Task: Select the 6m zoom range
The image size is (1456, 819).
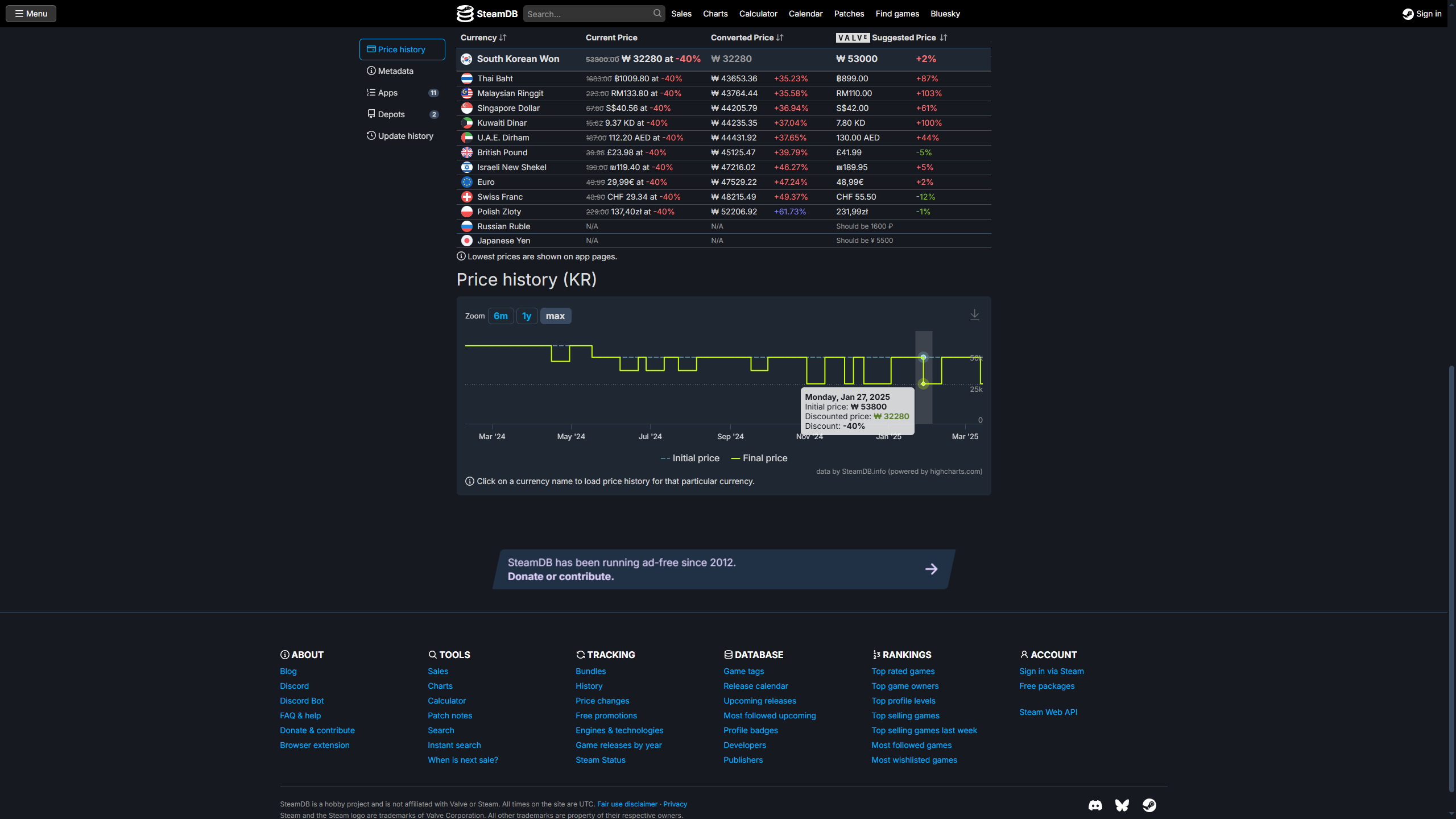Action: point(500,316)
